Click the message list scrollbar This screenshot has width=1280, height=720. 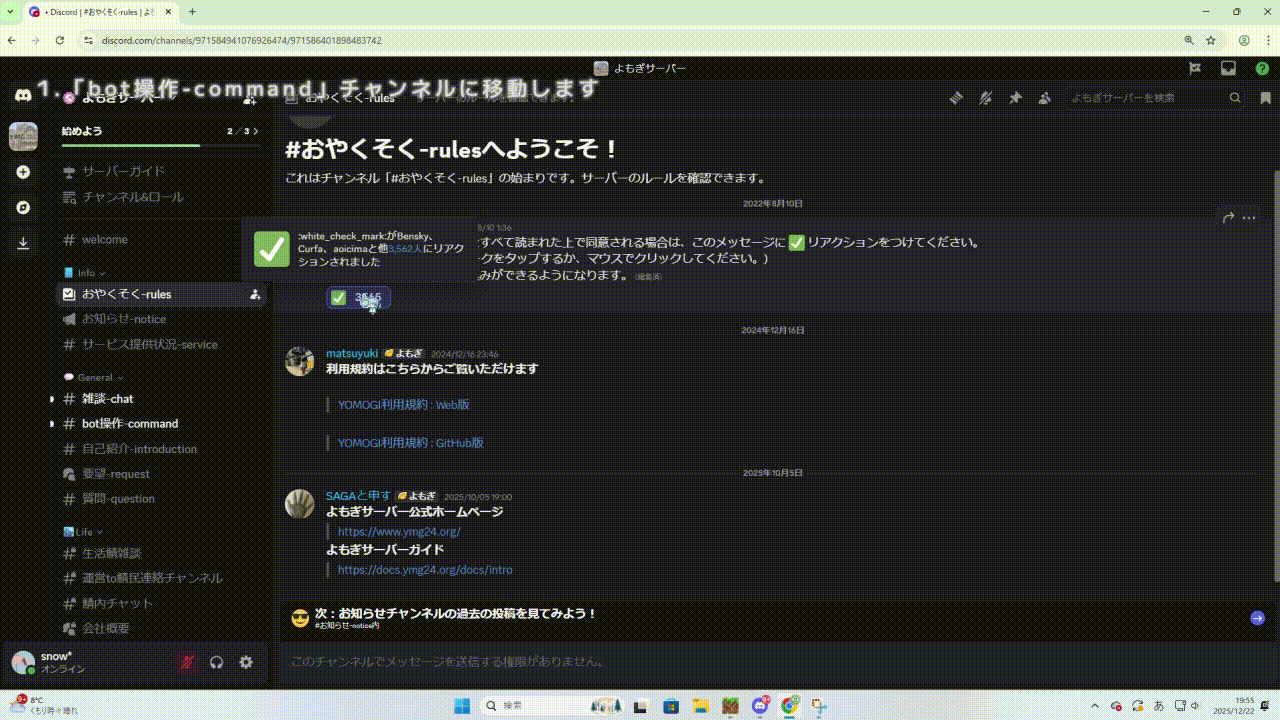click(x=1275, y=375)
